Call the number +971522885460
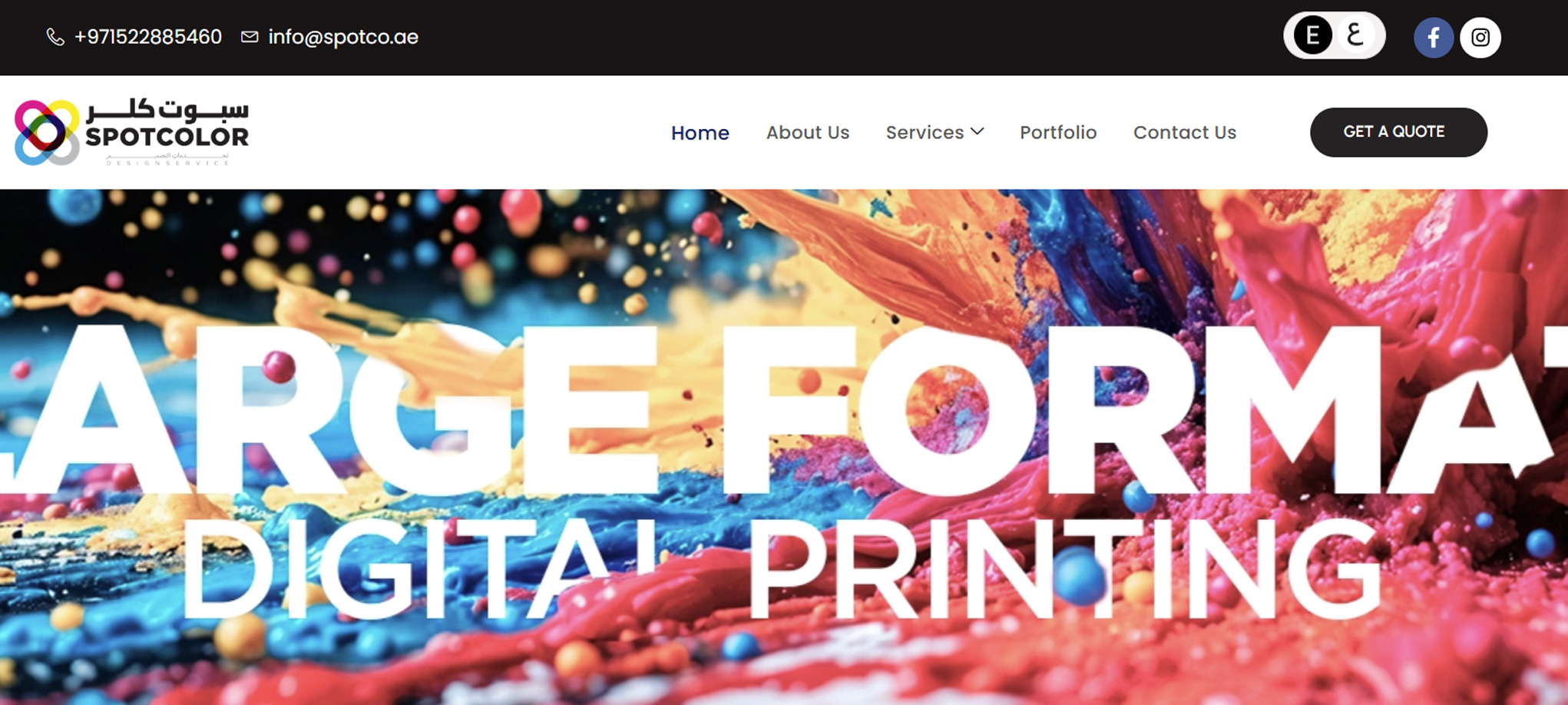1568x705 pixels. pyautogui.click(x=148, y=37)
